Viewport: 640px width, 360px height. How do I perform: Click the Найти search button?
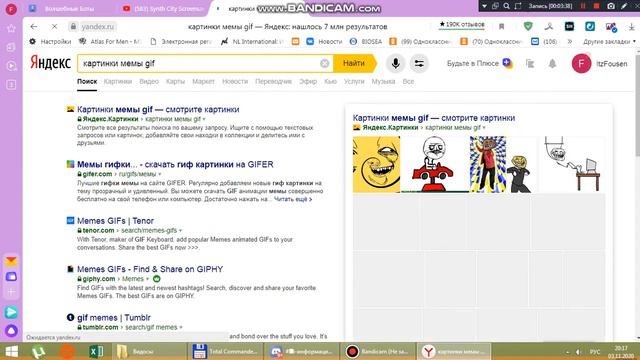(x=353, y=63)
